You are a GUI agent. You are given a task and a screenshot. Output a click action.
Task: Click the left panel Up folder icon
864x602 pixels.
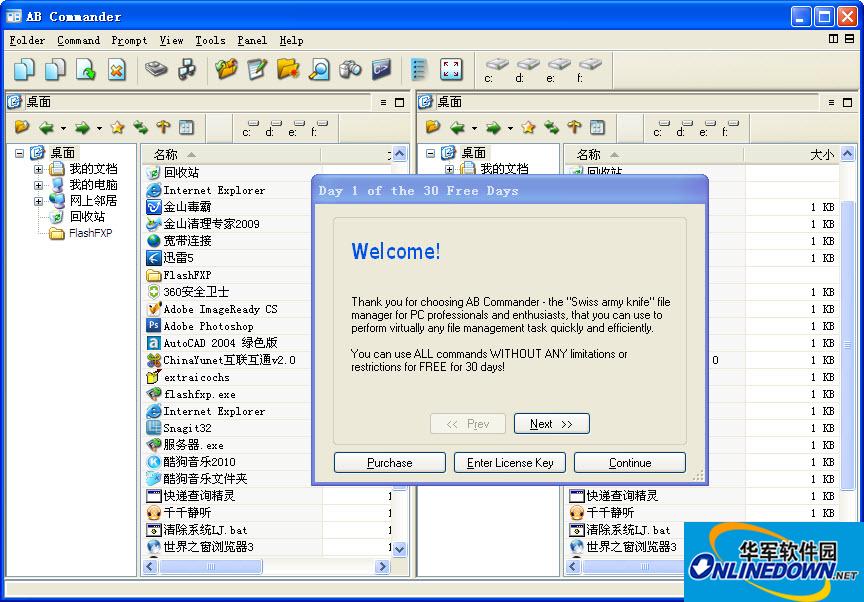pos(163,128)
